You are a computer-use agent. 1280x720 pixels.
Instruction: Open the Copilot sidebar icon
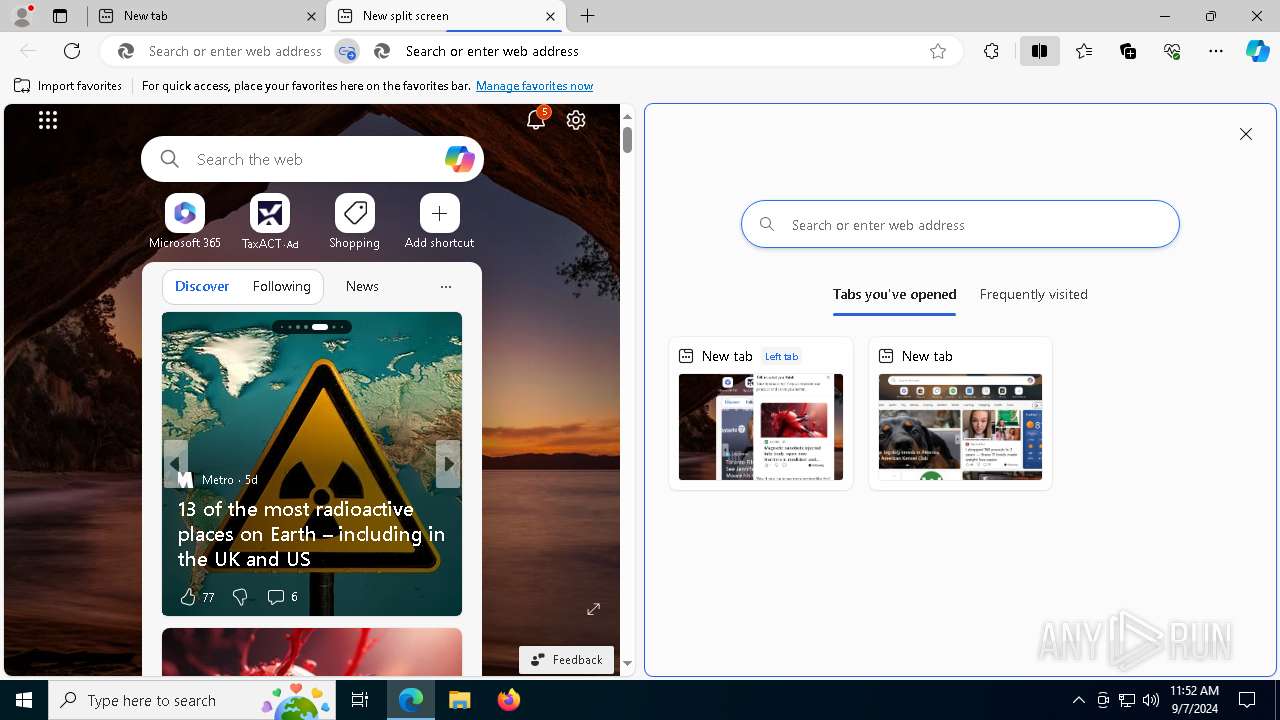(1258, 51)
